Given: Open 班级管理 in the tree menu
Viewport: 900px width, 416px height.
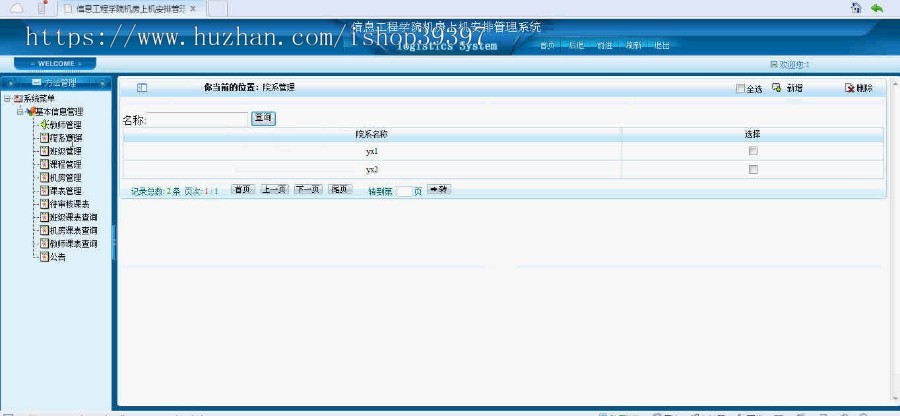Looking at the screenshot, I should (x=65, y=151).
